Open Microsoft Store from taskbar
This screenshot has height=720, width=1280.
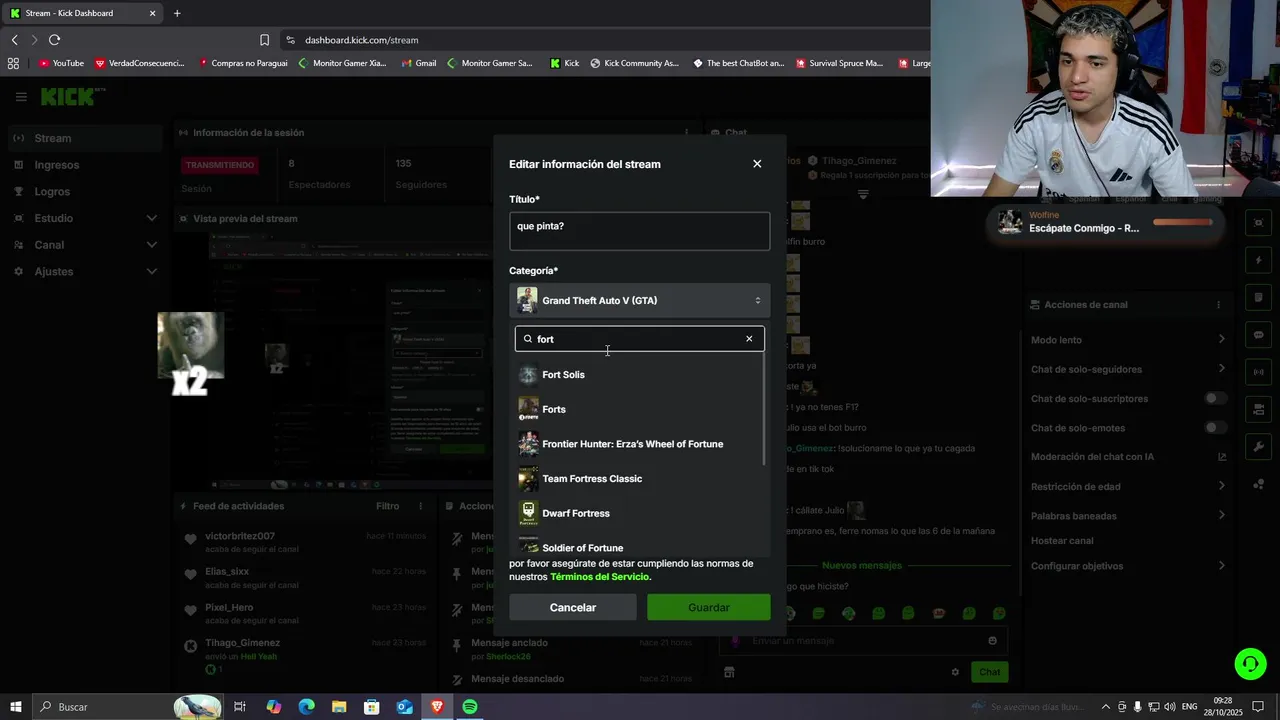coord(371,707)
